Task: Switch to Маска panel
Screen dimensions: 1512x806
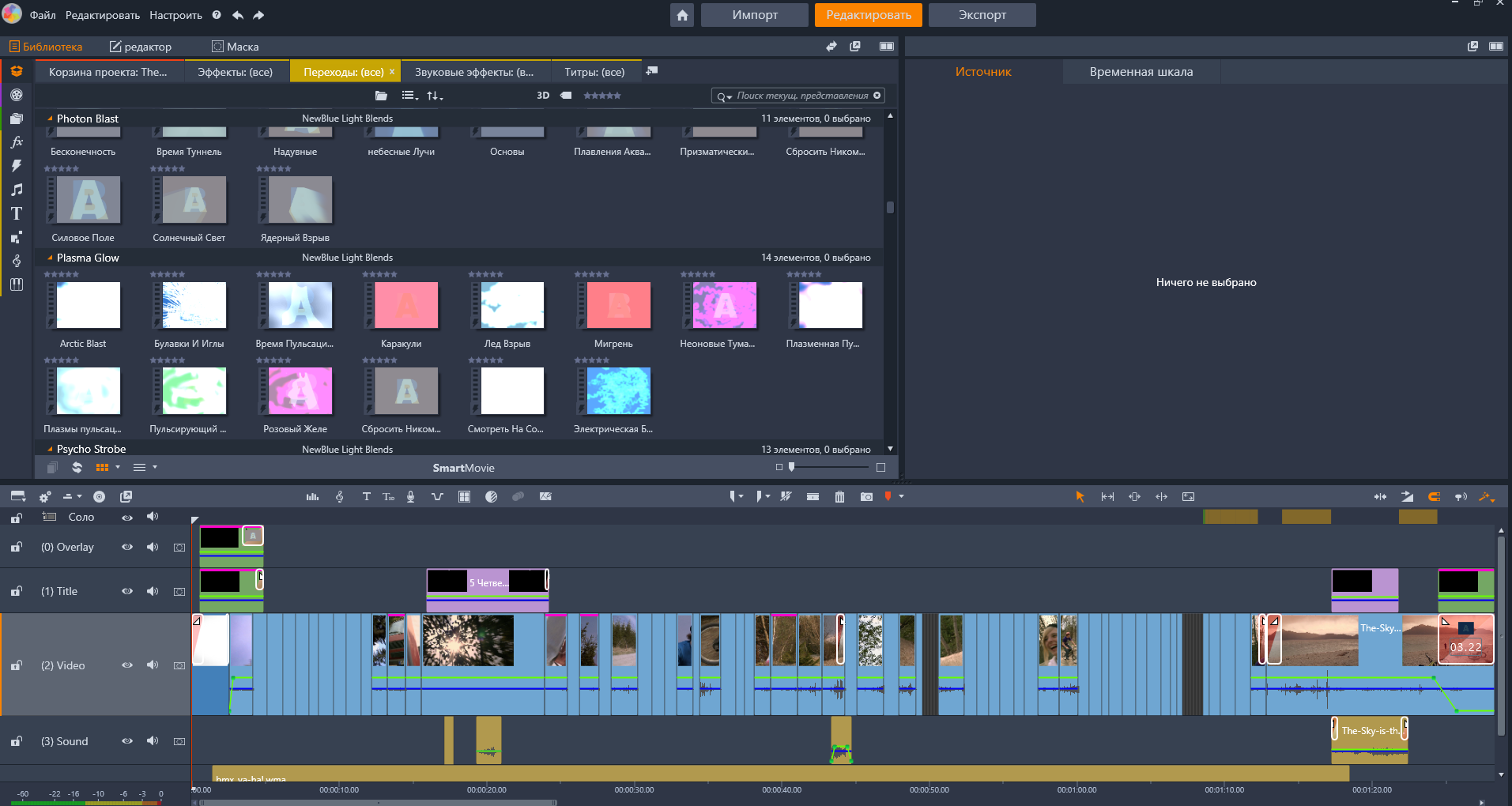Action: coord(236,47)
